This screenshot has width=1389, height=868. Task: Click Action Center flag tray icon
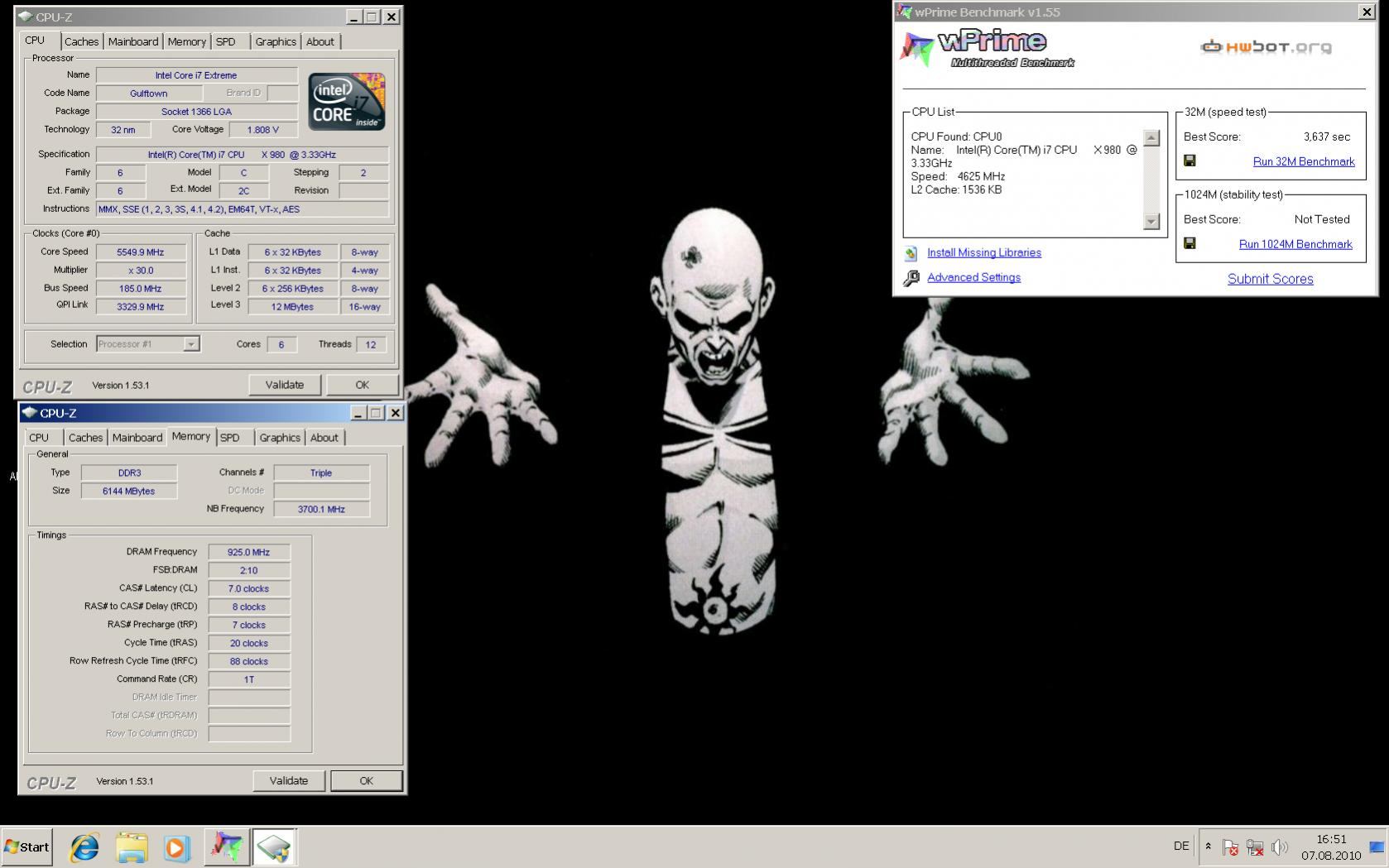point(1231,847)
